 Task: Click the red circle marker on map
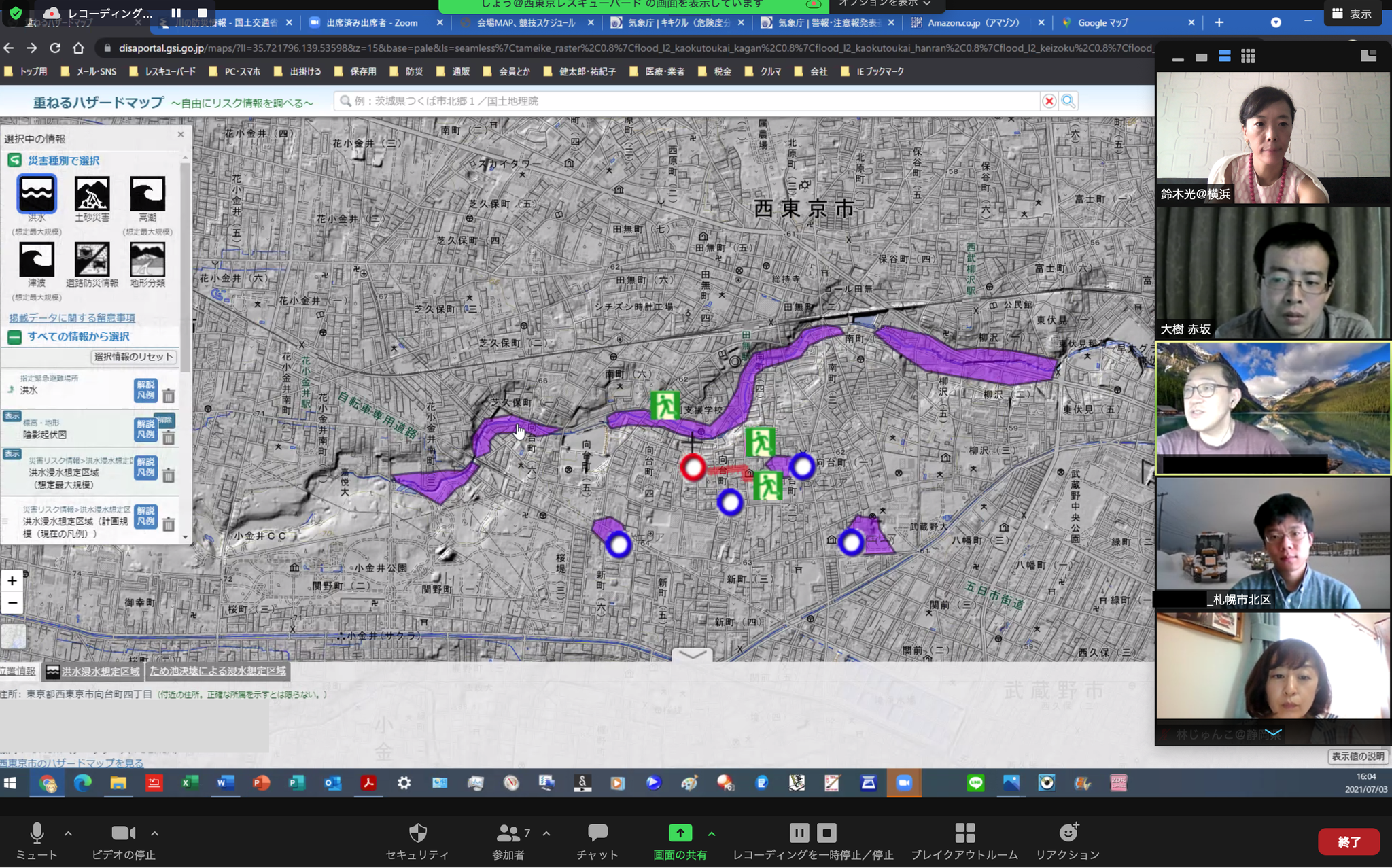click(x=693, y=468)
